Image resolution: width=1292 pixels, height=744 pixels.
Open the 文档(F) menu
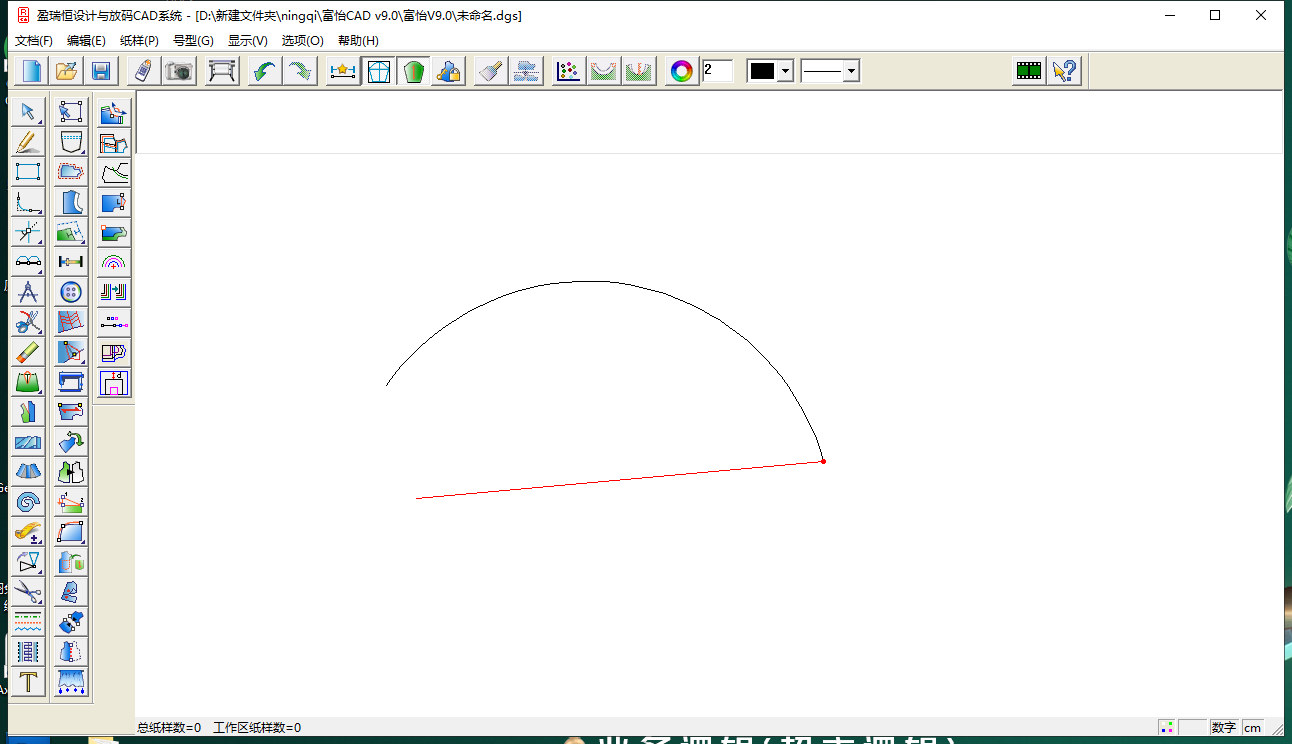tap(34, 41)
